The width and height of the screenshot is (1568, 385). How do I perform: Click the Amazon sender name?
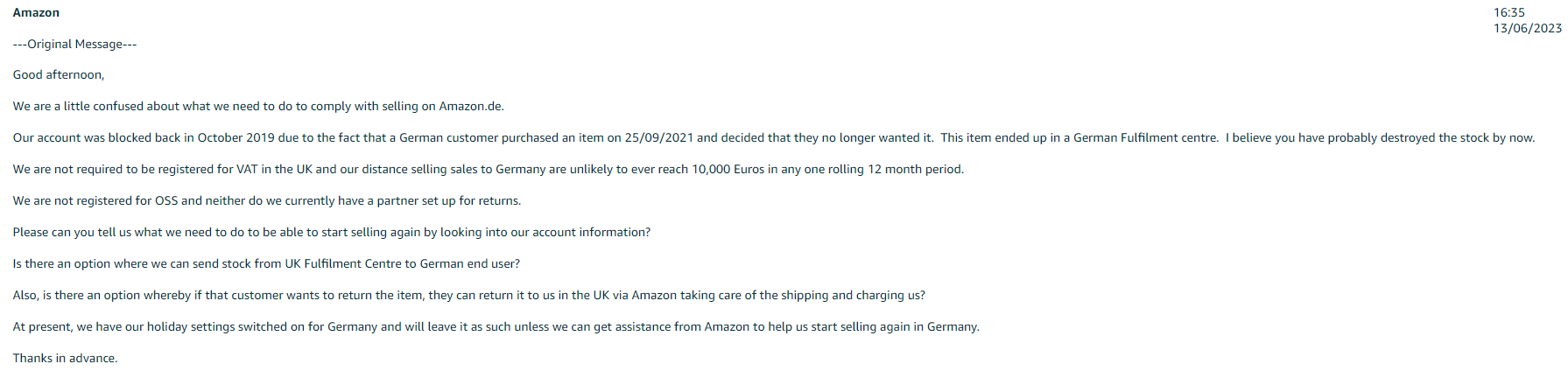36,13
